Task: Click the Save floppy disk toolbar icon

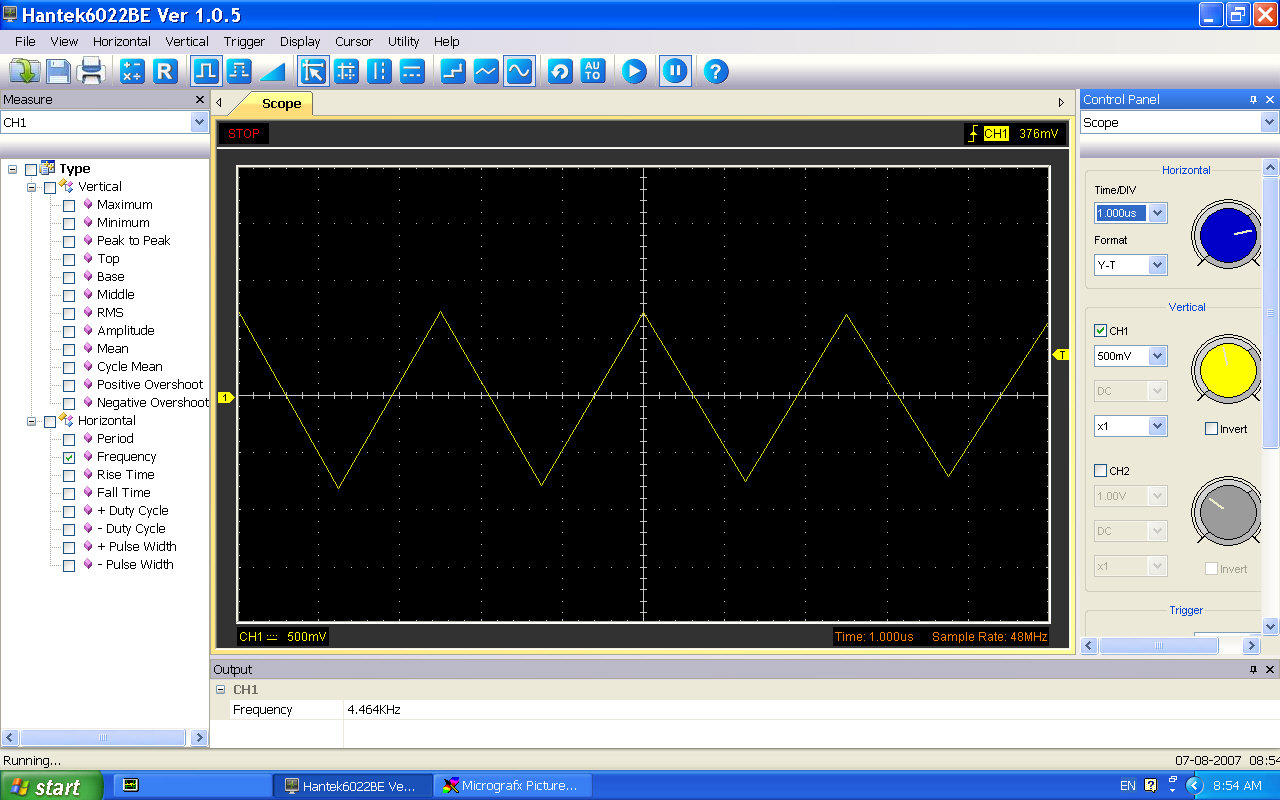Action: tap(58, 71)
